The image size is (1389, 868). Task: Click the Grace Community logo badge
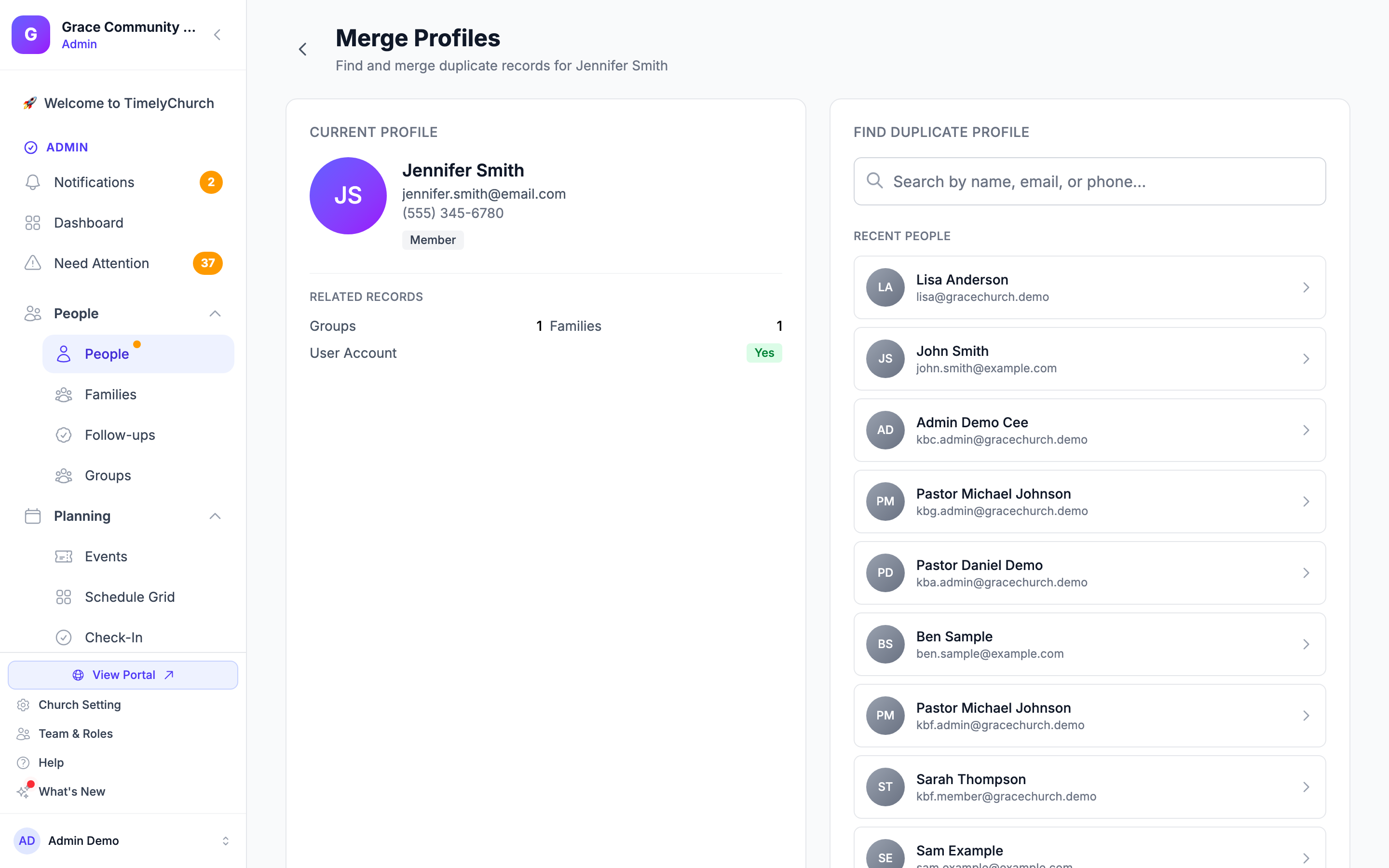[x=31, y=35]
